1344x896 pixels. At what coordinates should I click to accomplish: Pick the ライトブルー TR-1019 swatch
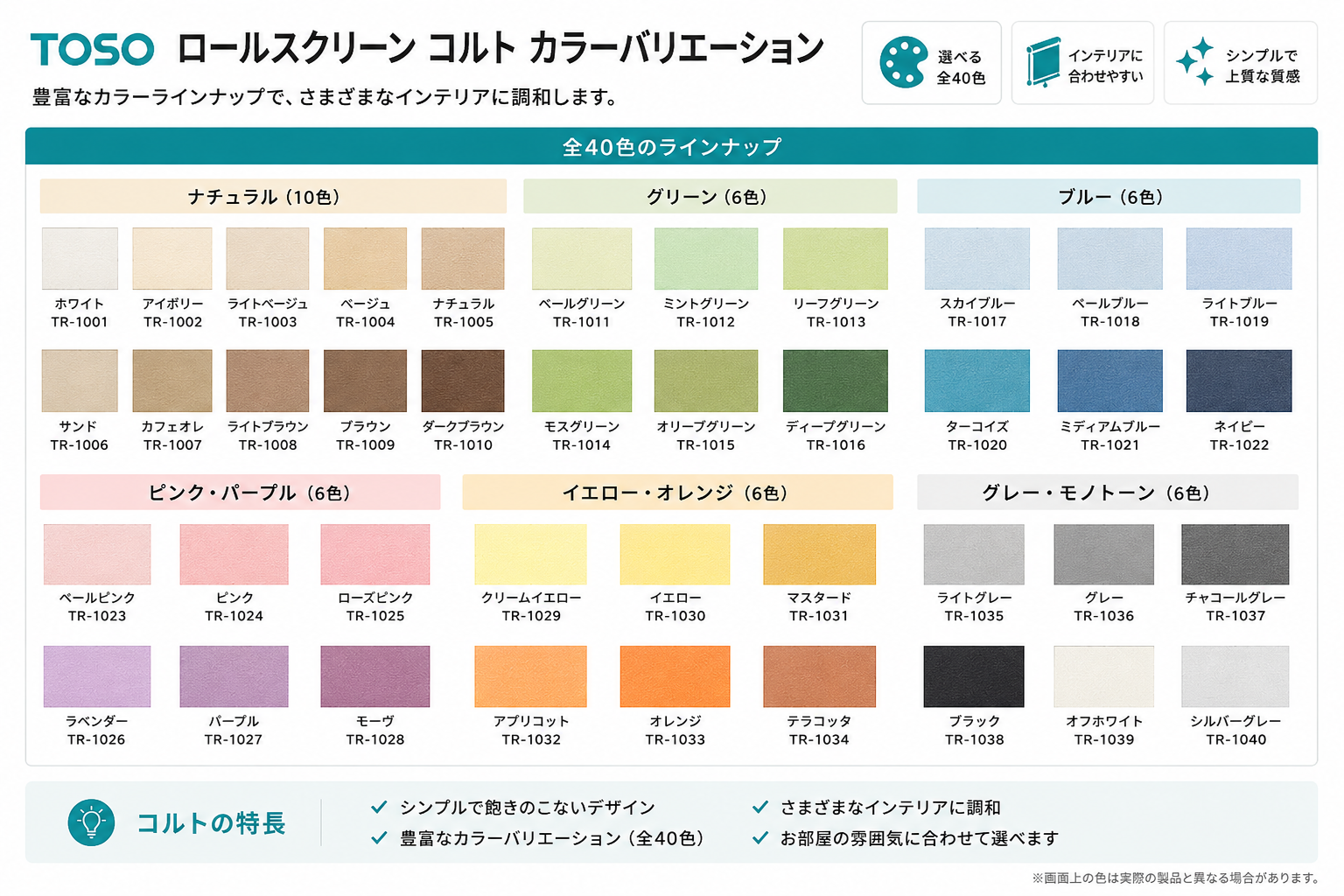click(1239, 259)
